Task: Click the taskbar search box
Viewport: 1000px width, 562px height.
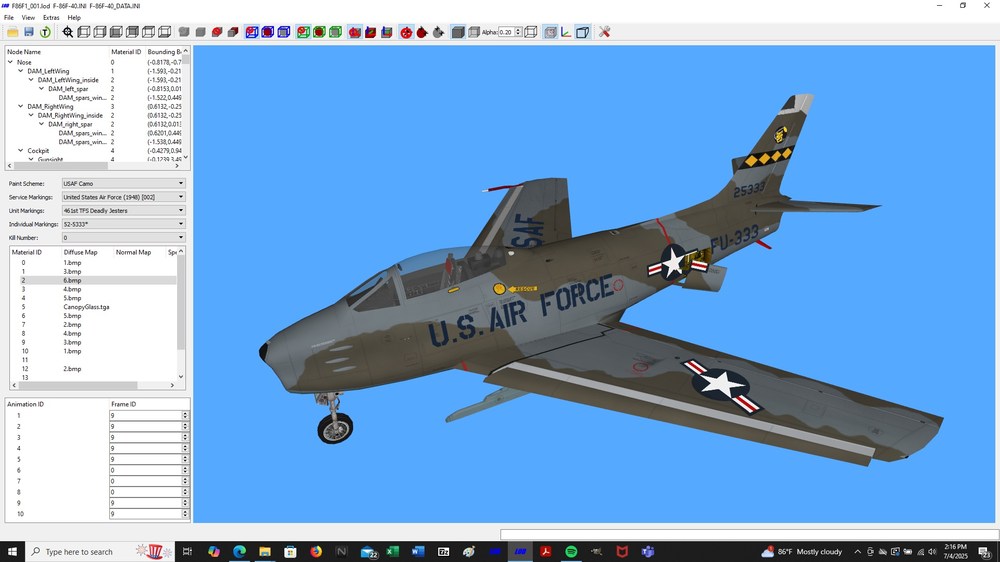Action: click(99, 552)
